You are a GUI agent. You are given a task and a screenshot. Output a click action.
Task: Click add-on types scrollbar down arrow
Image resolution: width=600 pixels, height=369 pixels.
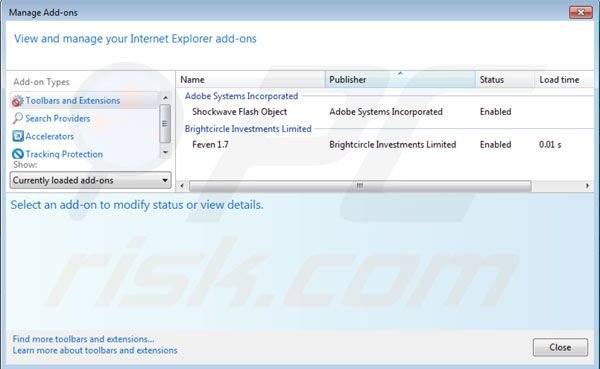click(165, 152)
